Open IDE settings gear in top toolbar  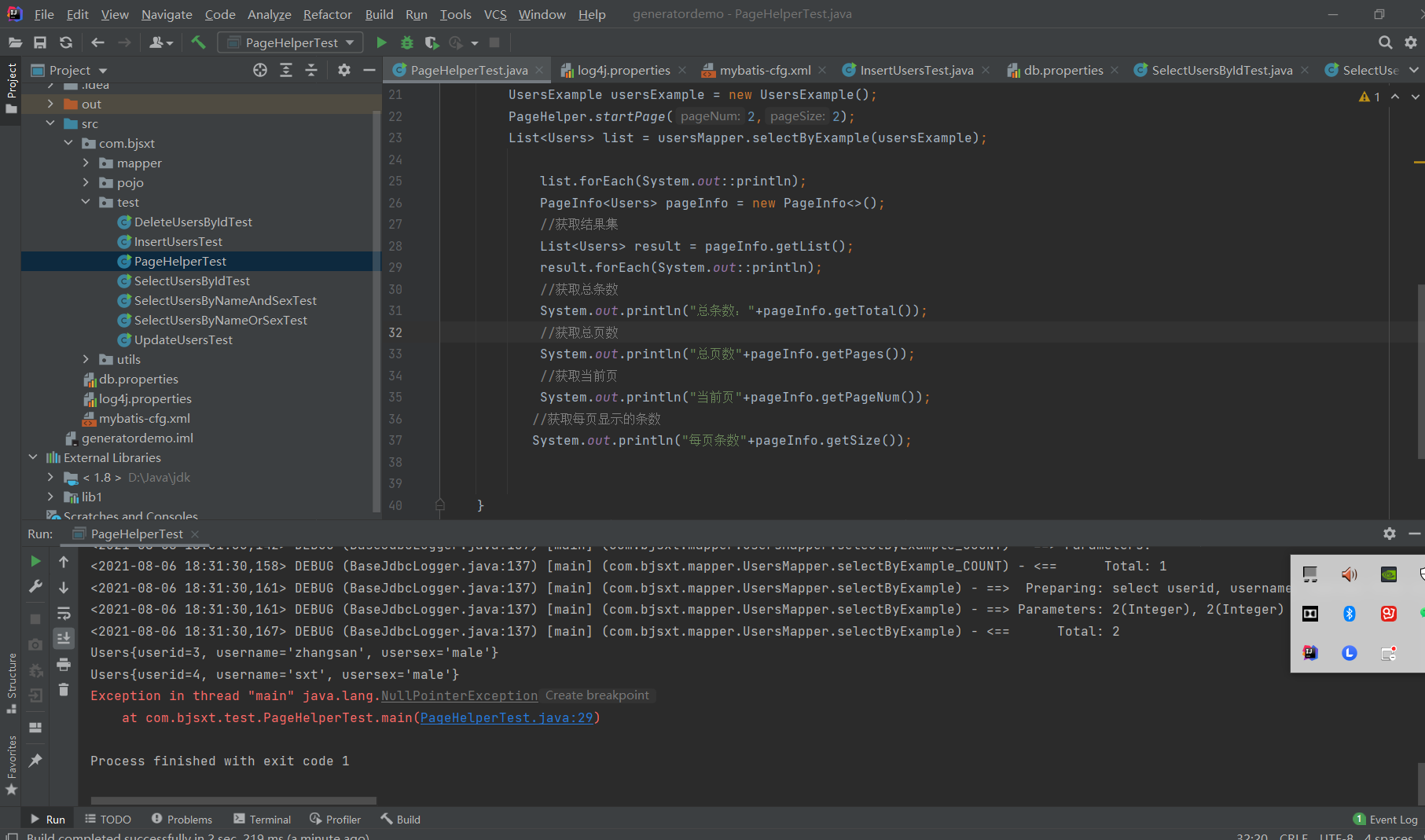click(x=1411, y=42)
